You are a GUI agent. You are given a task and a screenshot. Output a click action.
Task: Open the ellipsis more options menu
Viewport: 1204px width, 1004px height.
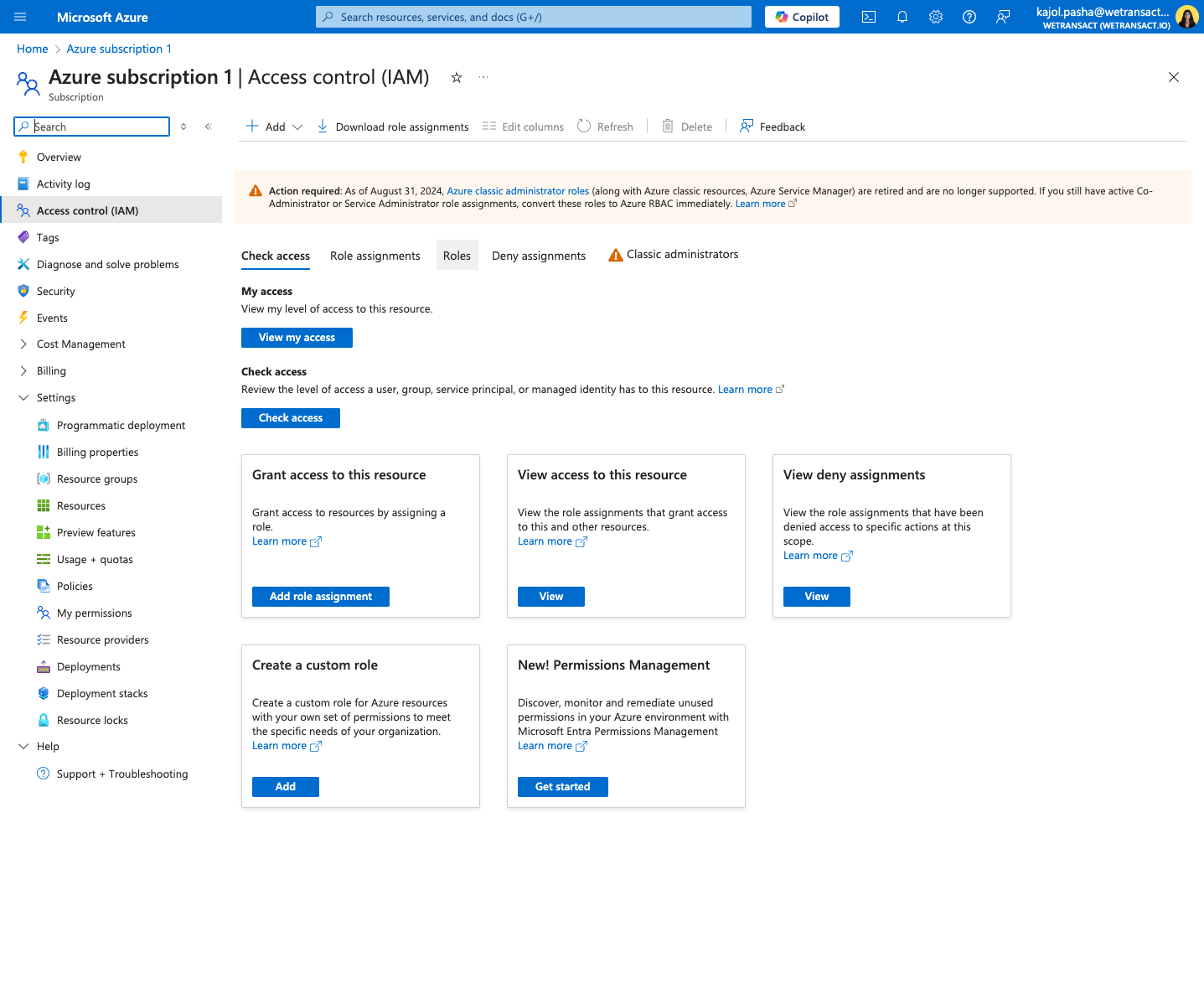pos(483,77)
